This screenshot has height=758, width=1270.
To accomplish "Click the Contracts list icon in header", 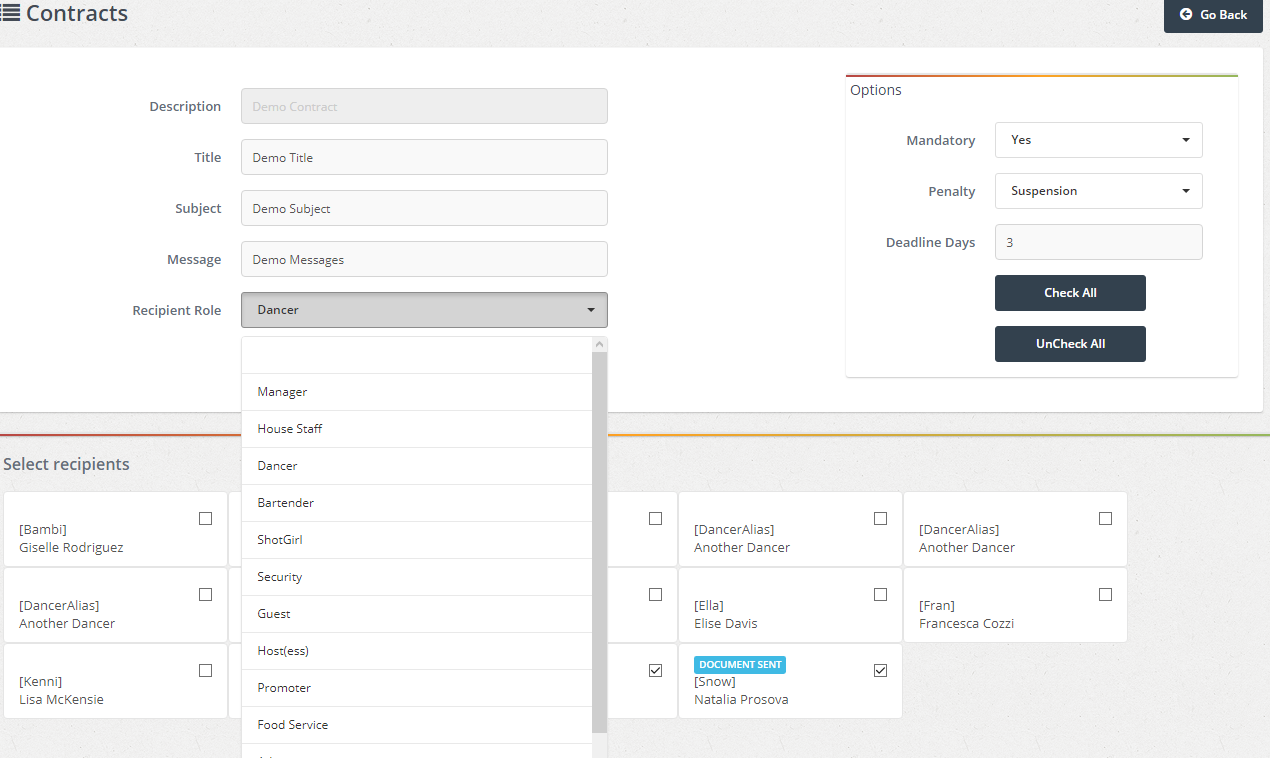I will pyautogui.click(x=10, y=13).
